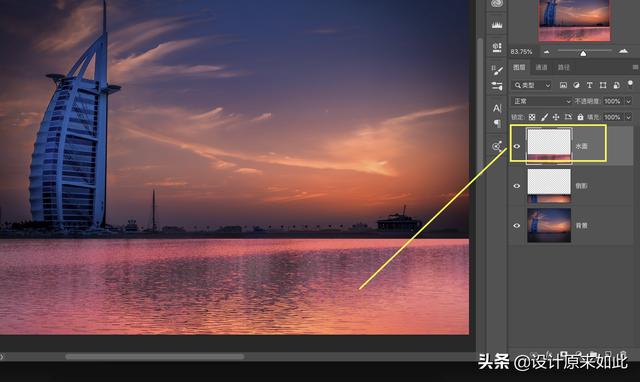Expand the opacity 100% dropdown arrow
The image size is (640, 382).
coord(629,101)
